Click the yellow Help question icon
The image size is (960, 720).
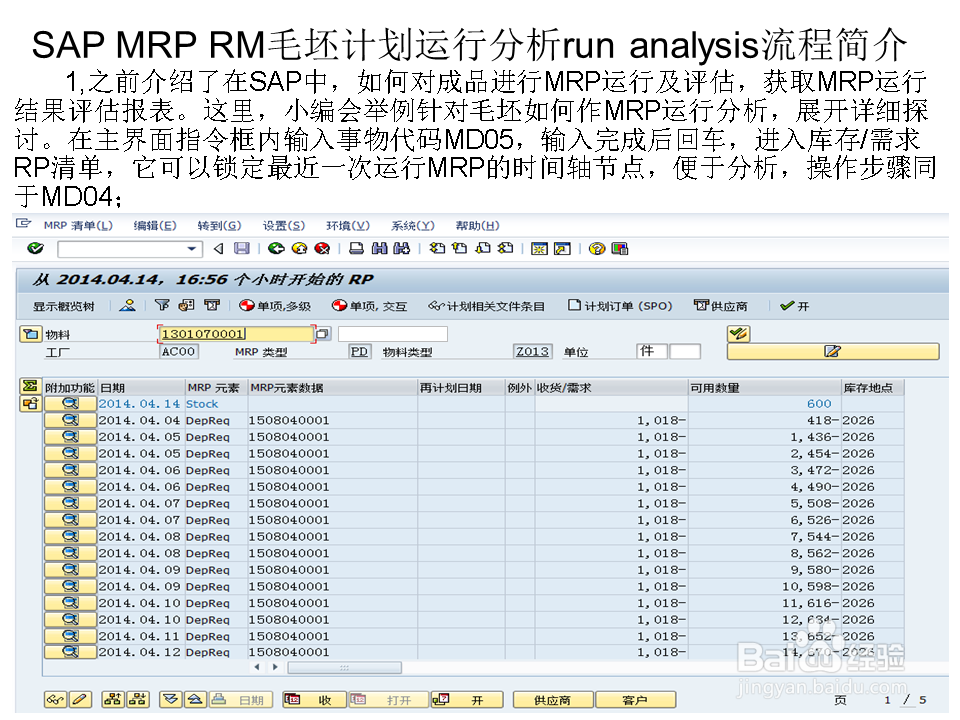coord(597,248)
